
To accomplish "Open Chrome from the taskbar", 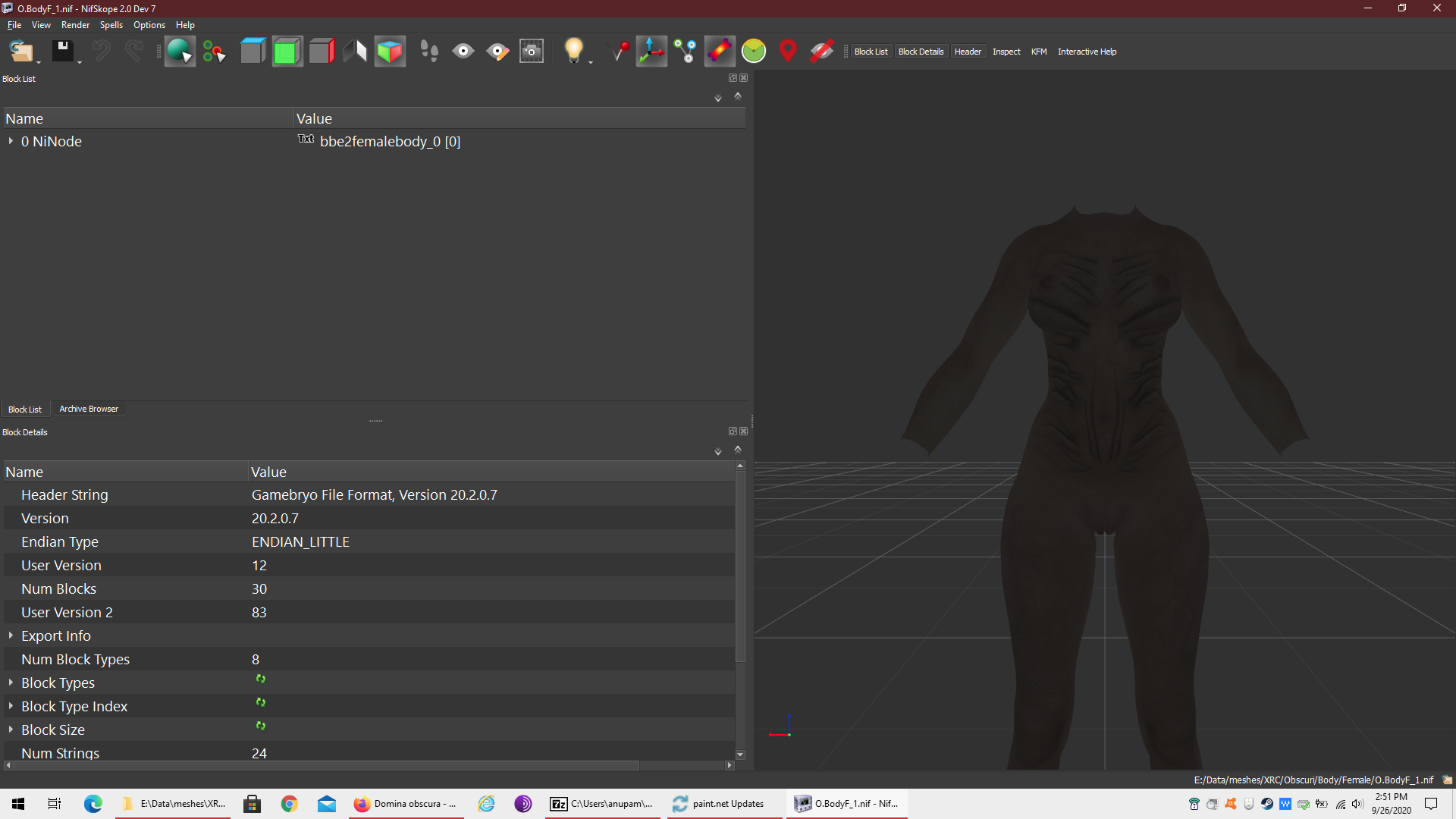I will (x=289, y=804).
